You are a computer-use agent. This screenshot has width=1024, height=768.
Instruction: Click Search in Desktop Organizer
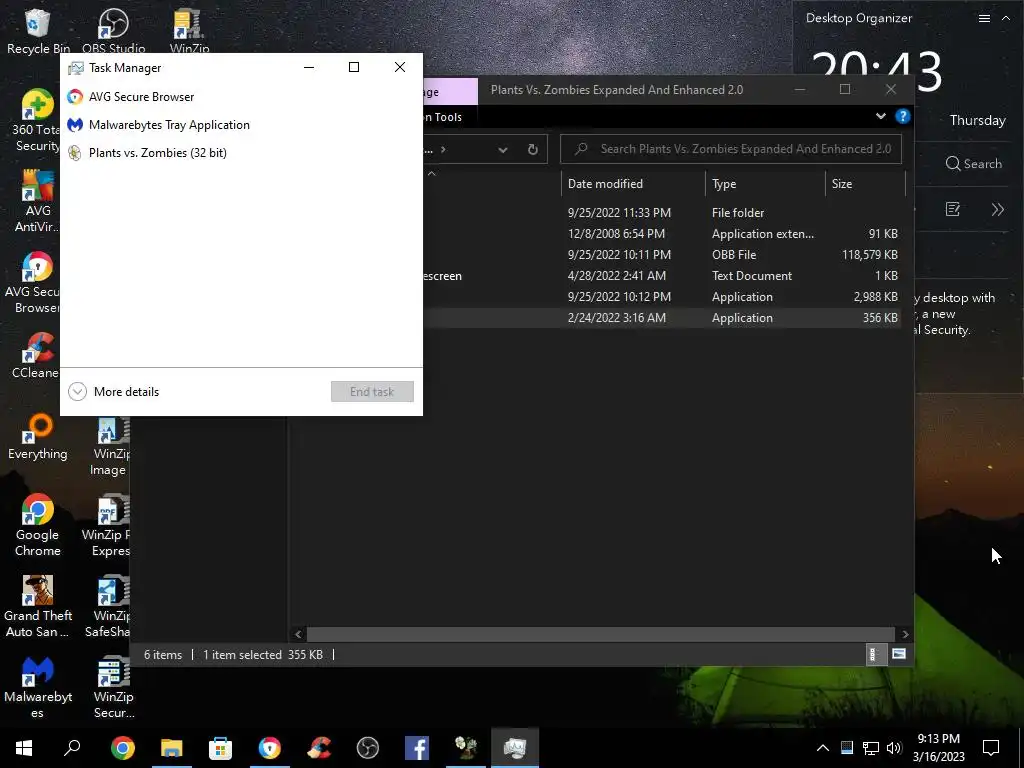tap(974, 164)
